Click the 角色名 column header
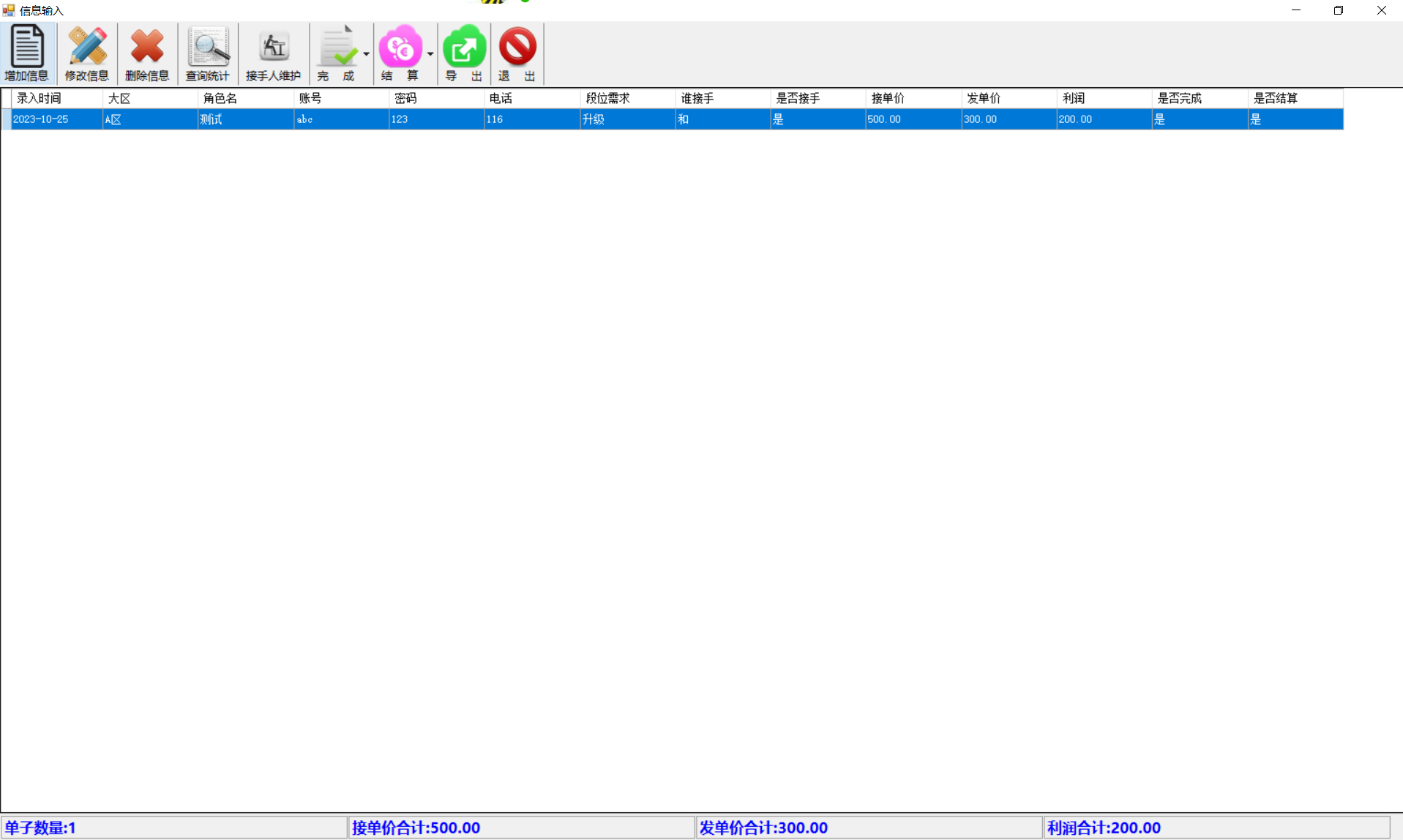The image size is (1403, 840). click(x=246, y=98)
